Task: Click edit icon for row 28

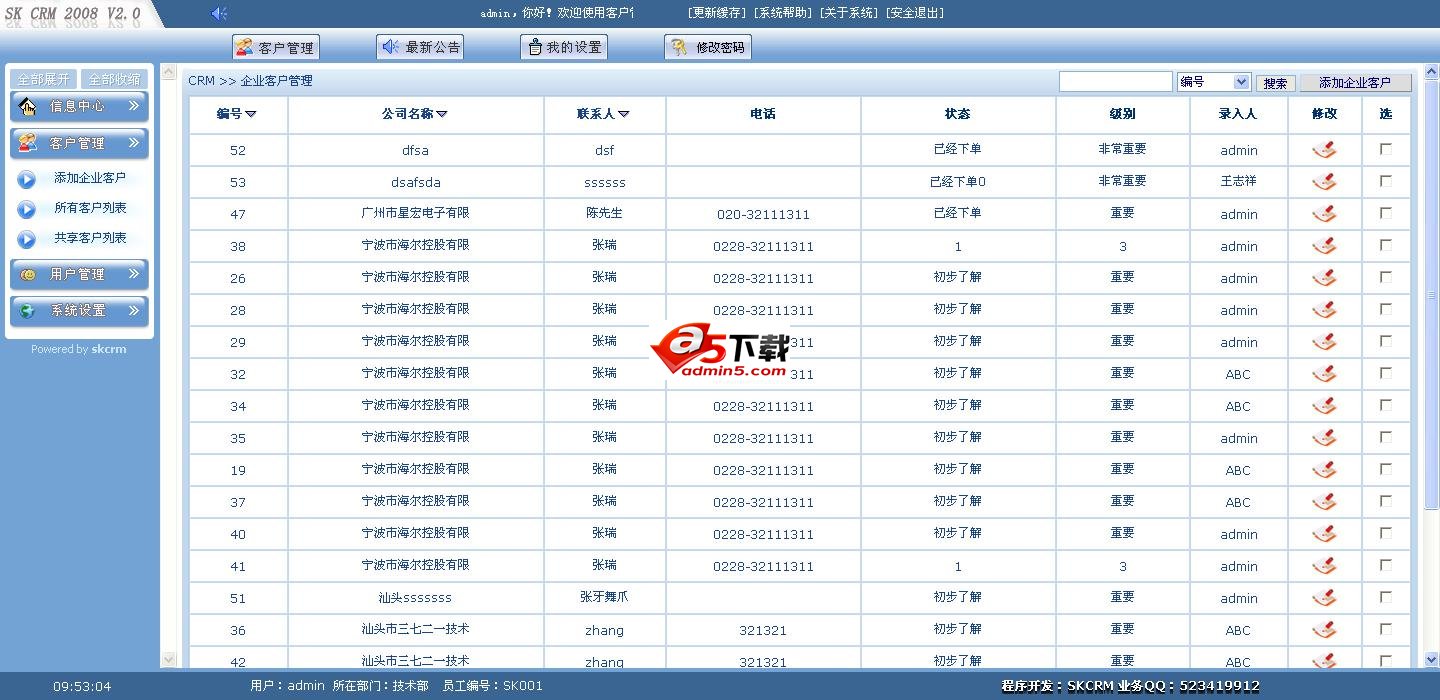Action: point(1324,310)
